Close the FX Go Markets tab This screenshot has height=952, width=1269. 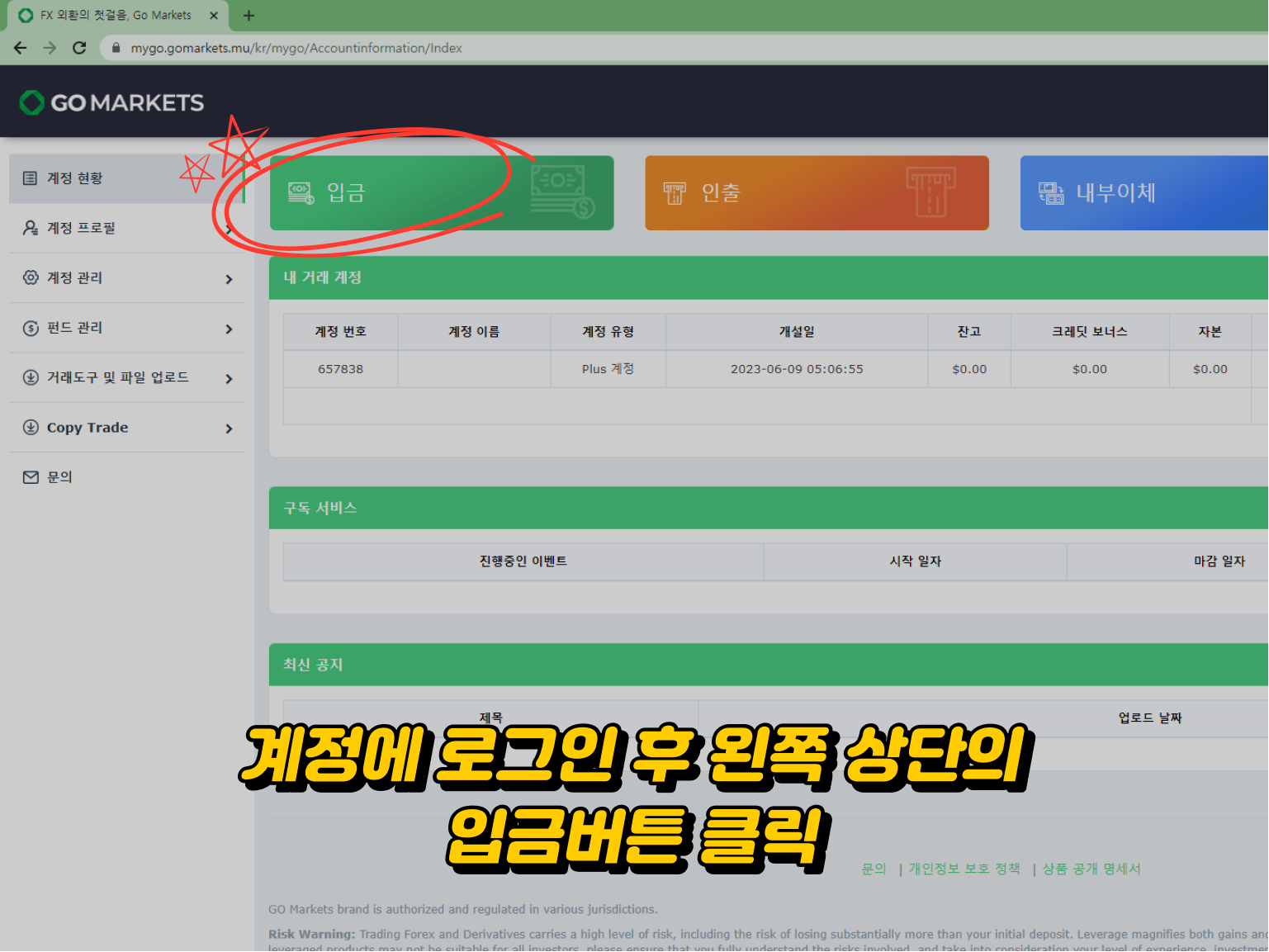(214, 15)
